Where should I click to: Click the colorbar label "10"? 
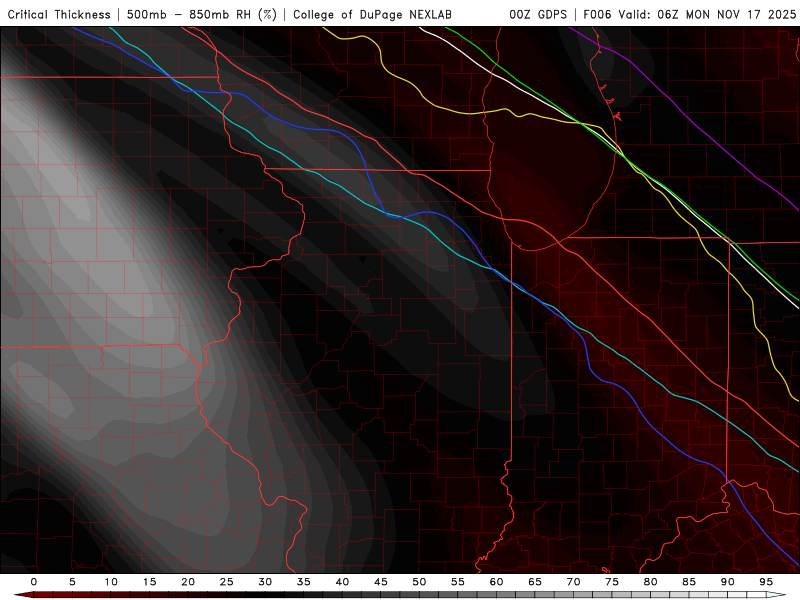(111, 582)
